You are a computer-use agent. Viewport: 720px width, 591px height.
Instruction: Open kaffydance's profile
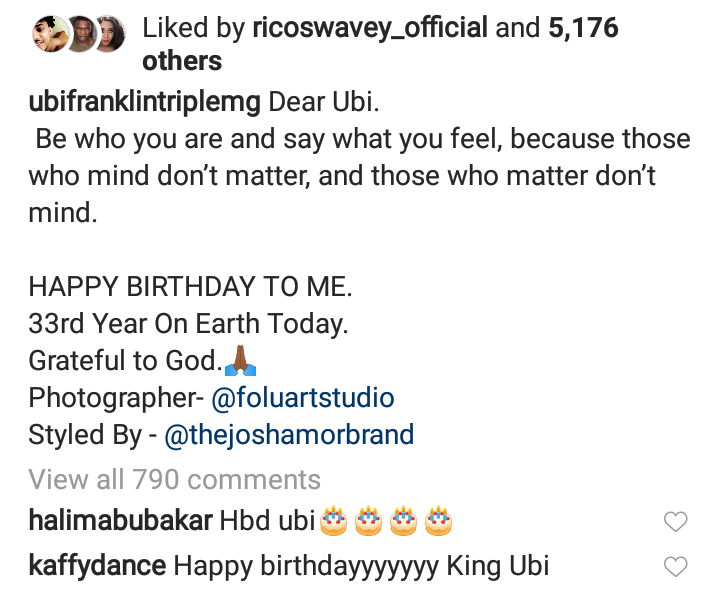pyautogui.click(x=97, y=565)
